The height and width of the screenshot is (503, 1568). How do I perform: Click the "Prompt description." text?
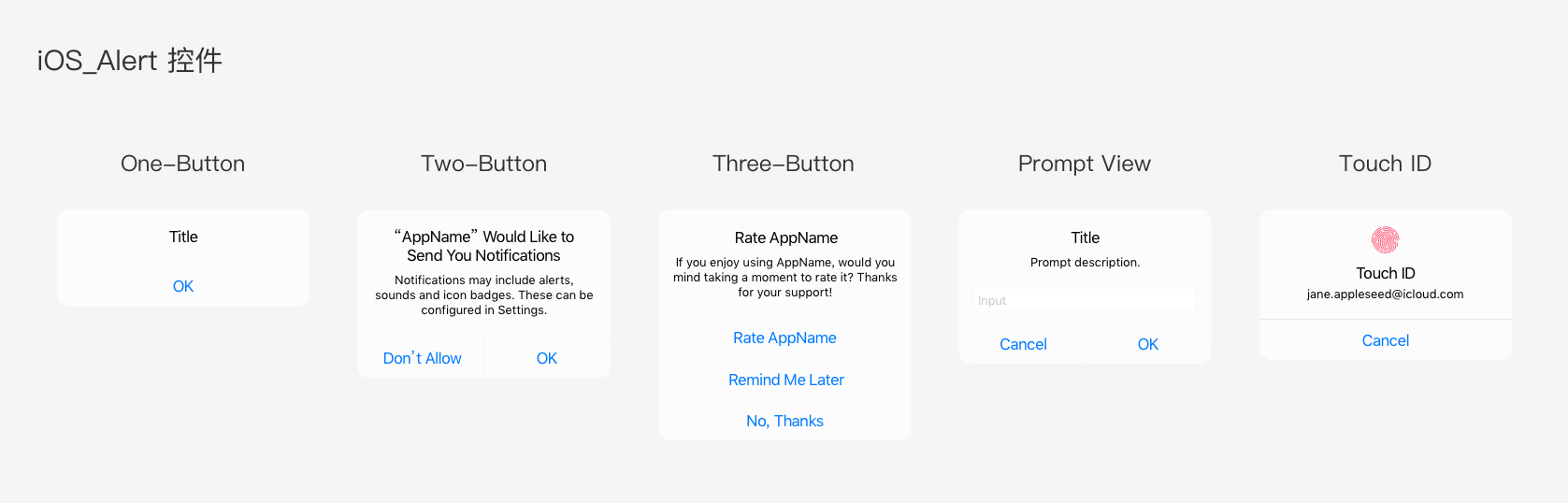pyautogui.click(x=1085, y=262)
